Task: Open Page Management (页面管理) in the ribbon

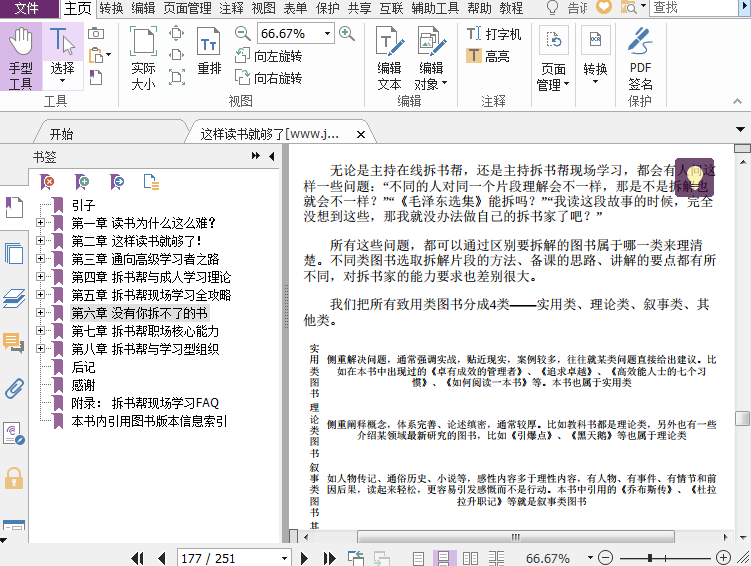Action: (x=553, y=58)
